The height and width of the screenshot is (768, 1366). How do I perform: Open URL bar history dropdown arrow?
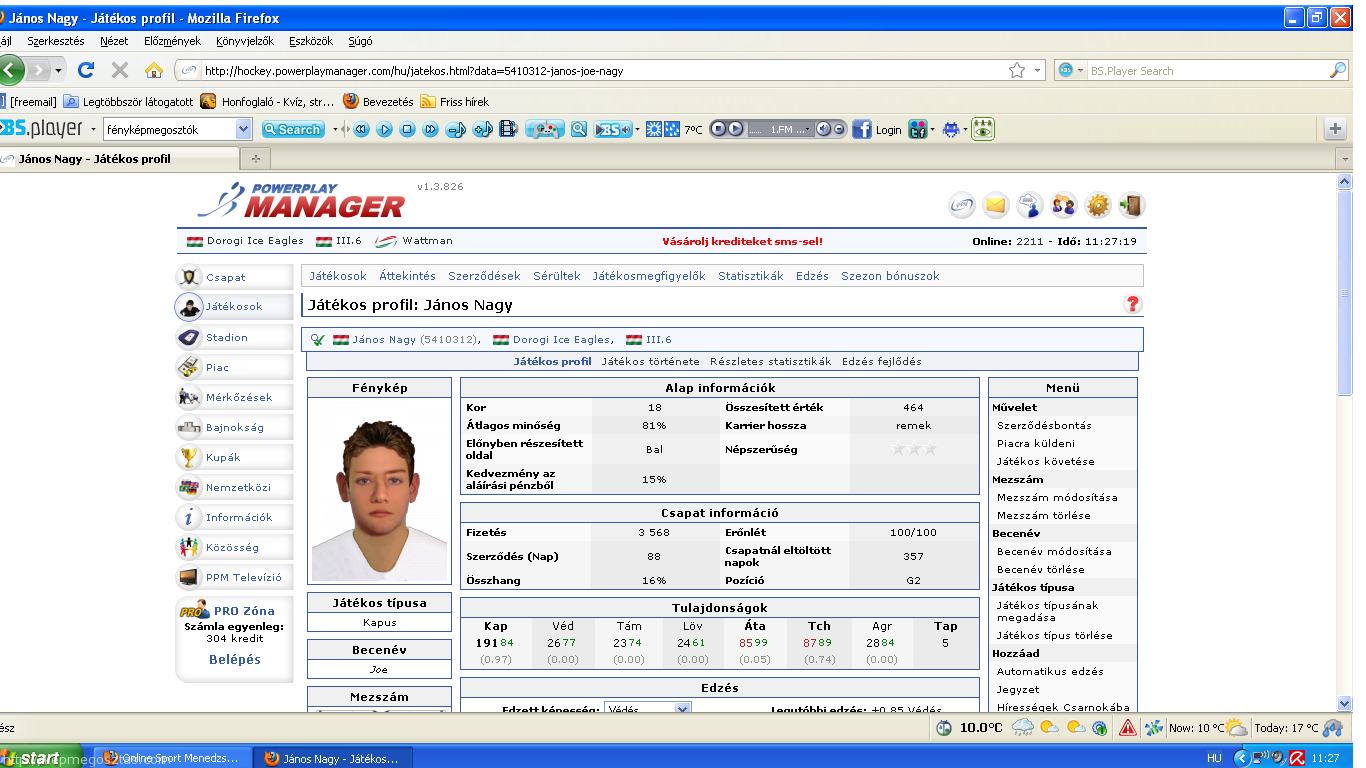[1037, 70]
